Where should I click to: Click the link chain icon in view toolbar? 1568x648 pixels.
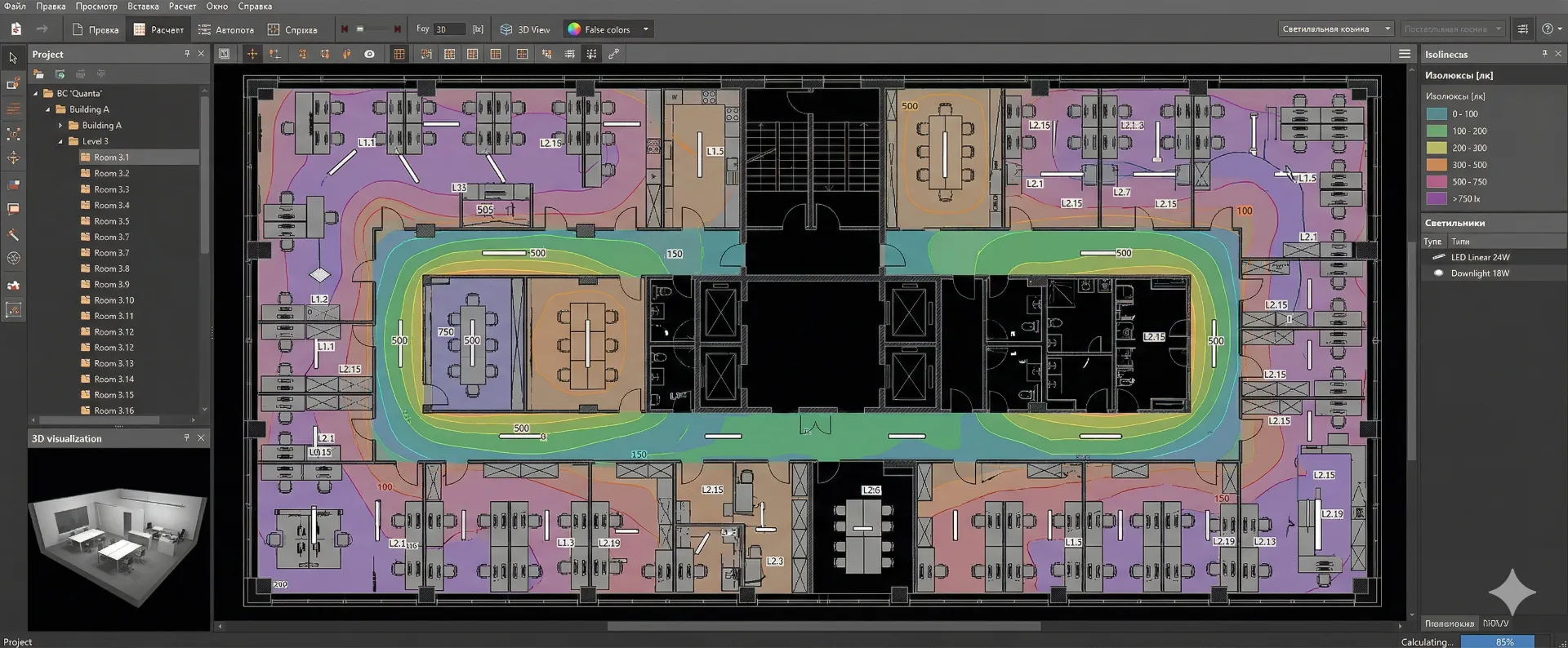click(613, 54)
